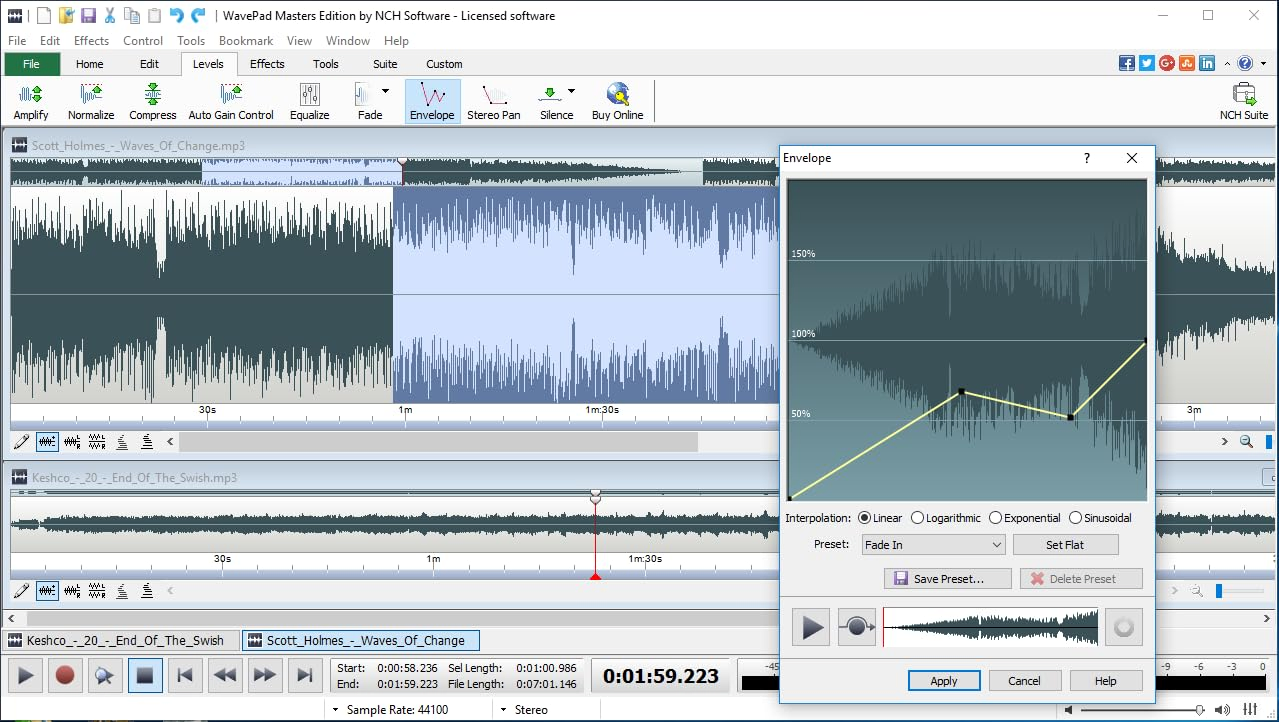
Task: Open the Stereo Pan tool
Action: coord(493,98)
